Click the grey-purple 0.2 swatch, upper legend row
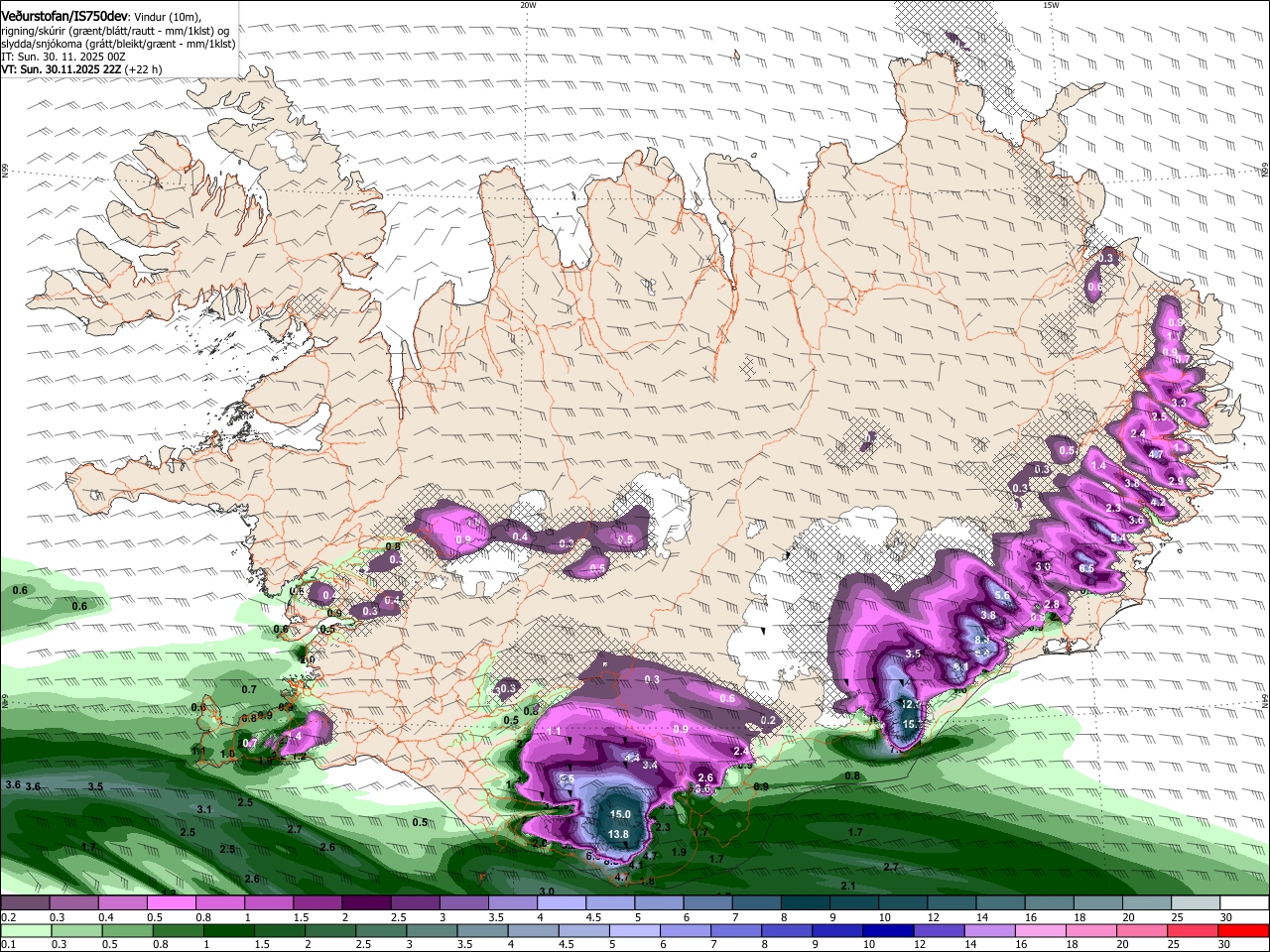The image size is (1270, 952). (x=25, y=903)
